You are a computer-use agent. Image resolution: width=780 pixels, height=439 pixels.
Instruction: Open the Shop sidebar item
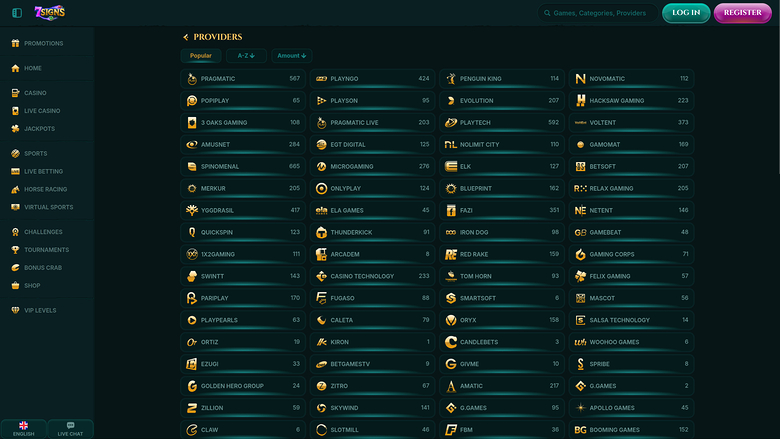(33, 285)
